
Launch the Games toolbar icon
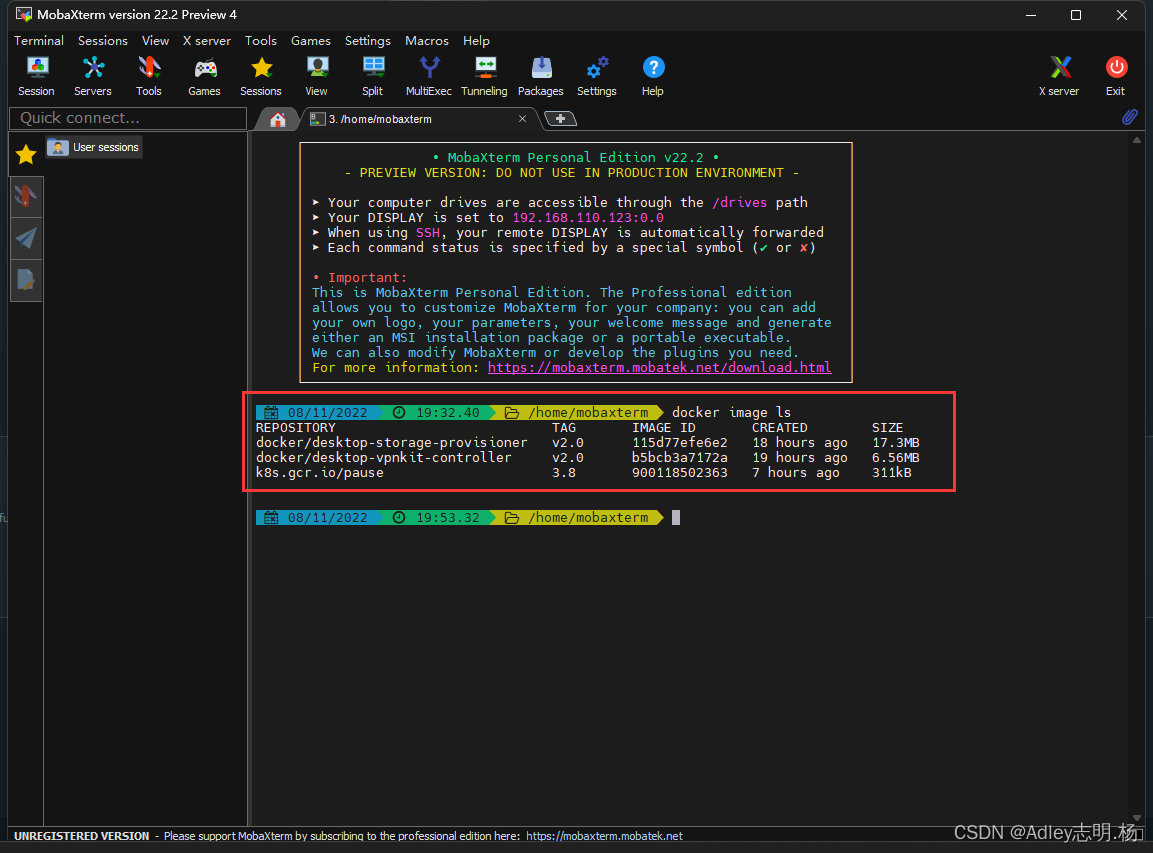pos(204,76)
